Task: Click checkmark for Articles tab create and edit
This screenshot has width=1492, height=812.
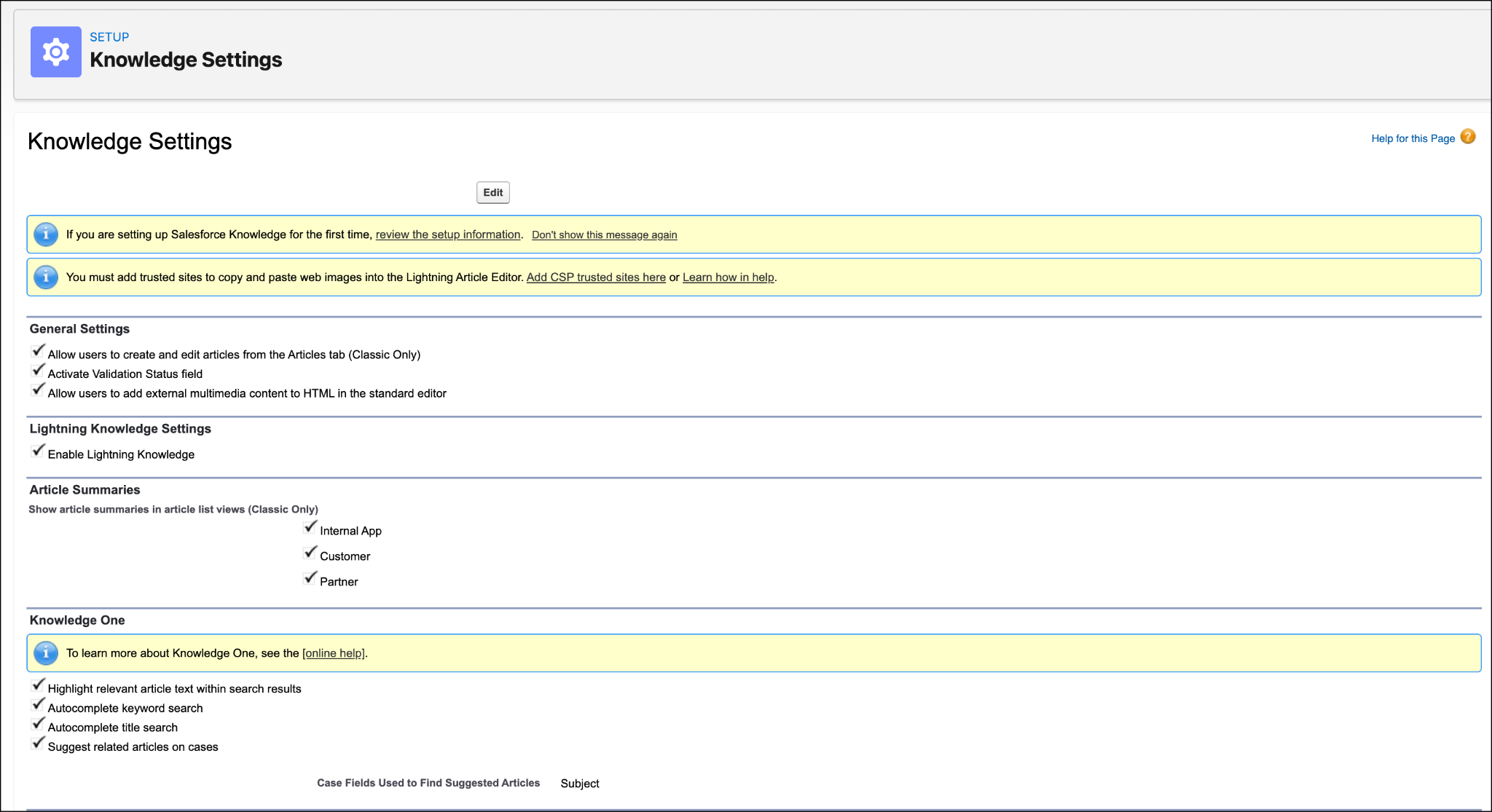Action: point(39,351)
